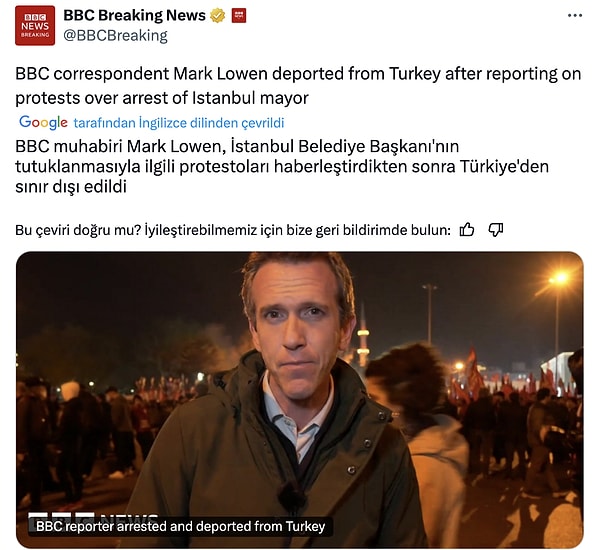Image resolution: width=600 pixels, height=550 pixels.
Task: Click the original English tweet text
Action: pos(298,86)
